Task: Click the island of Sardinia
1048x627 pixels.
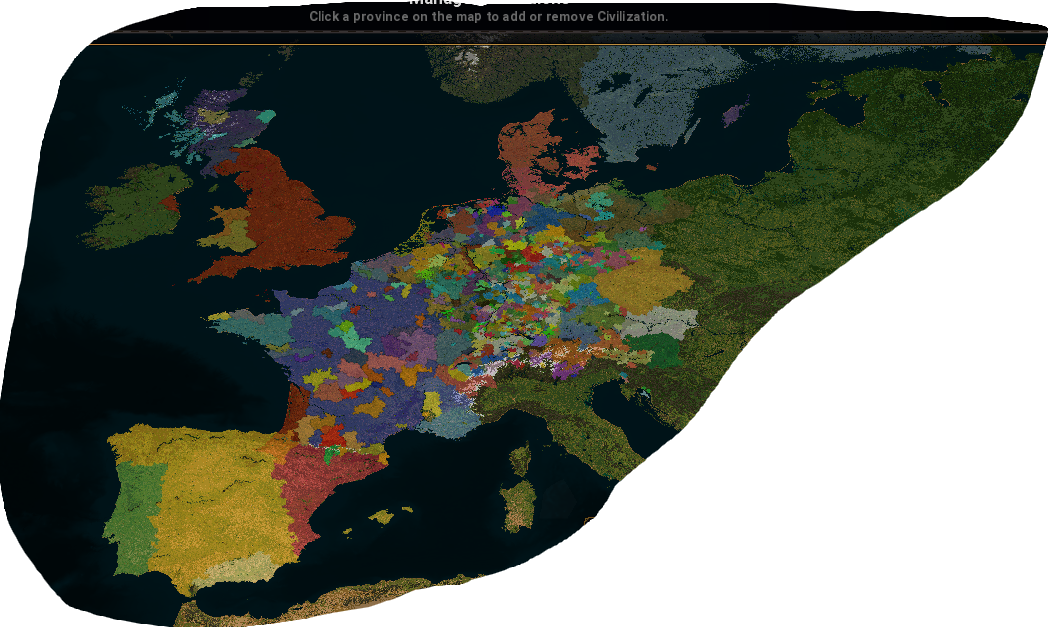Action: click(519, 505)
